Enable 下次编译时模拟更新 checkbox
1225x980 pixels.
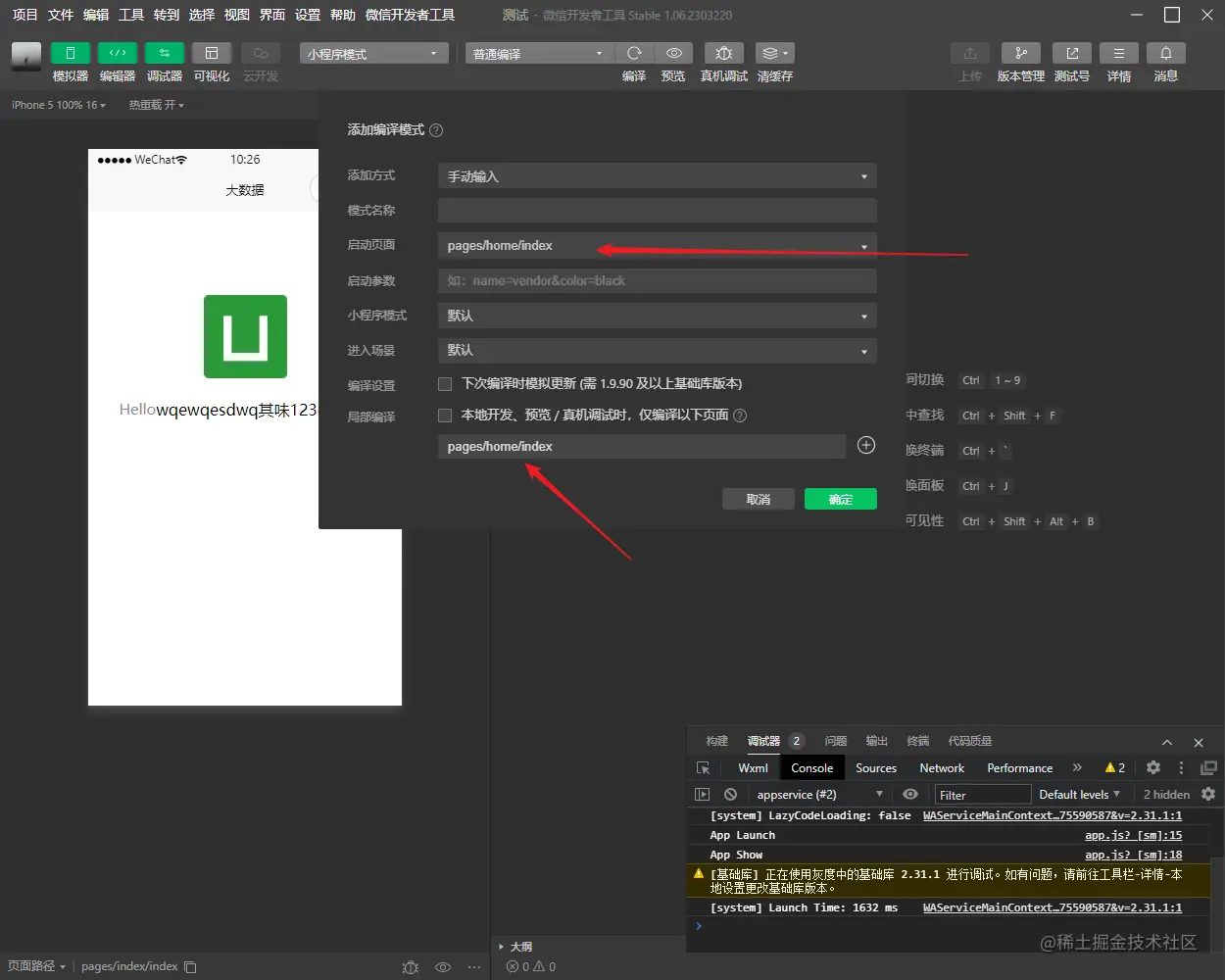coord(444,383)
